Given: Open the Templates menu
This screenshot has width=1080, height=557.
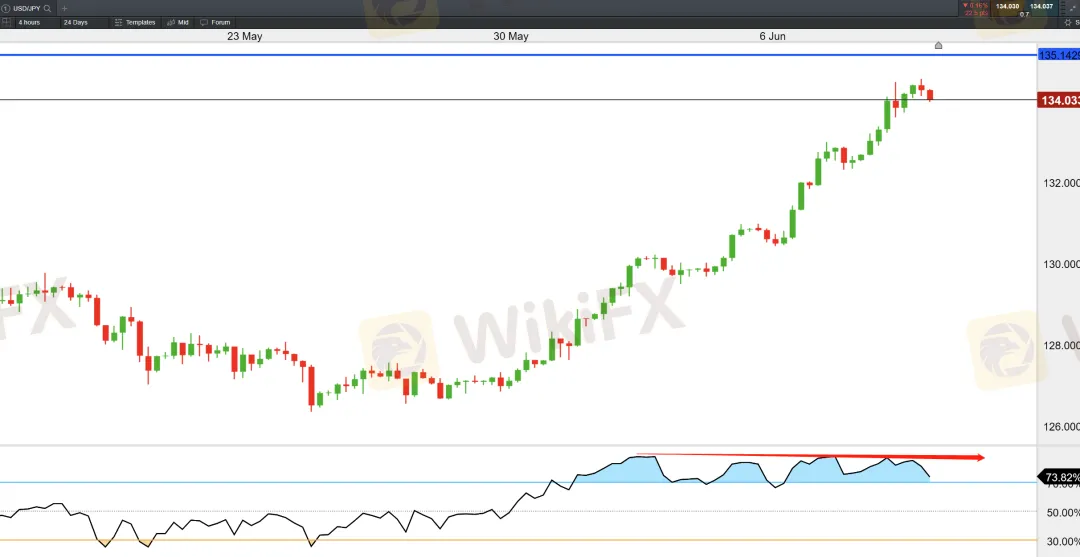Looking at the screenshot, I should (135, 22).
